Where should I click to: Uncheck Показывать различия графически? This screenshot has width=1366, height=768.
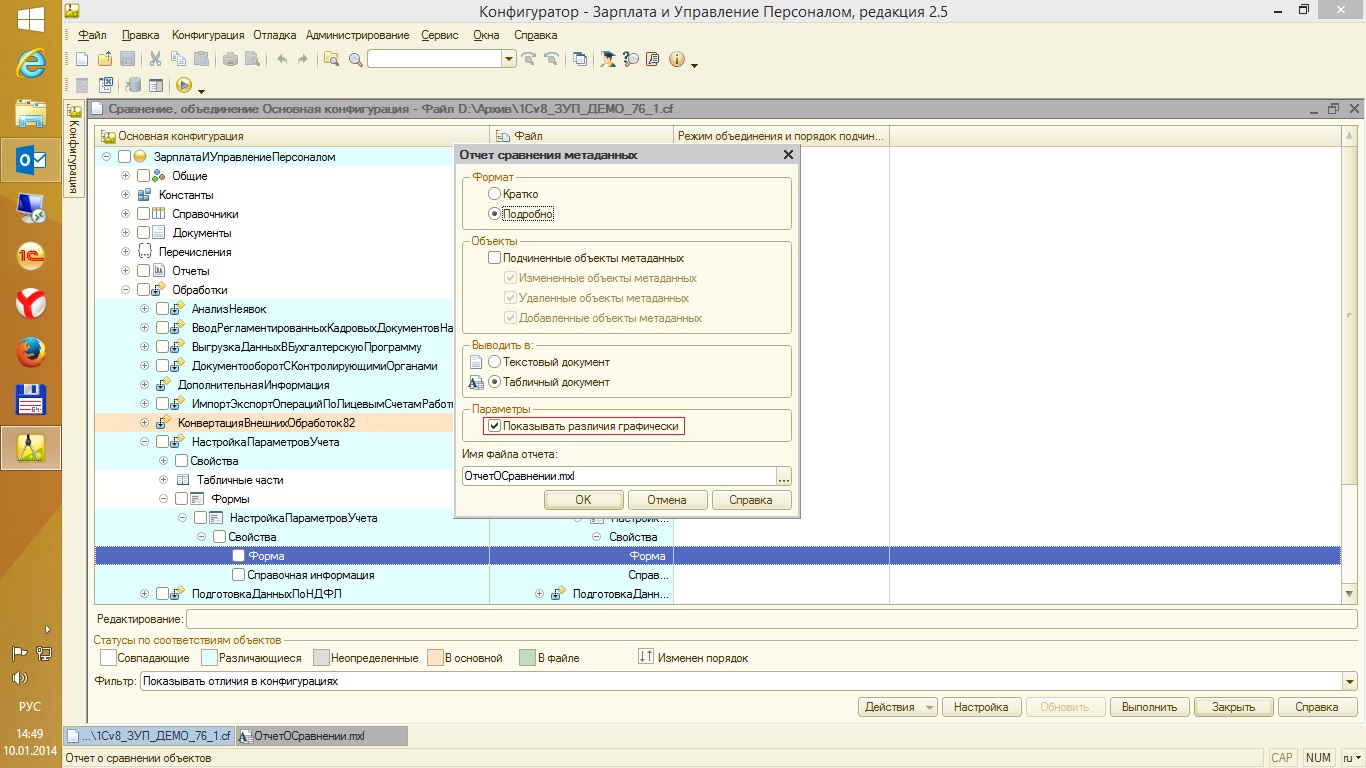[x=494, y=426]
